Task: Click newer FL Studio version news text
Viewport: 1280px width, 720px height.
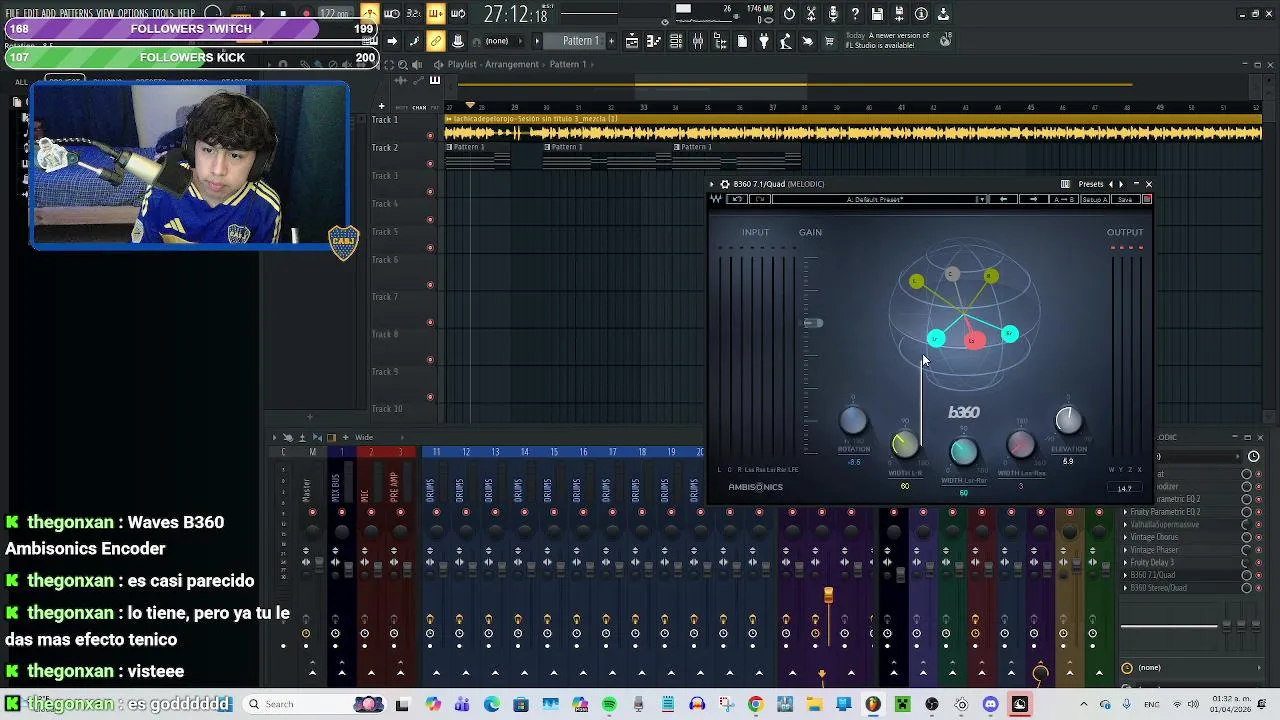Action: 888,40
